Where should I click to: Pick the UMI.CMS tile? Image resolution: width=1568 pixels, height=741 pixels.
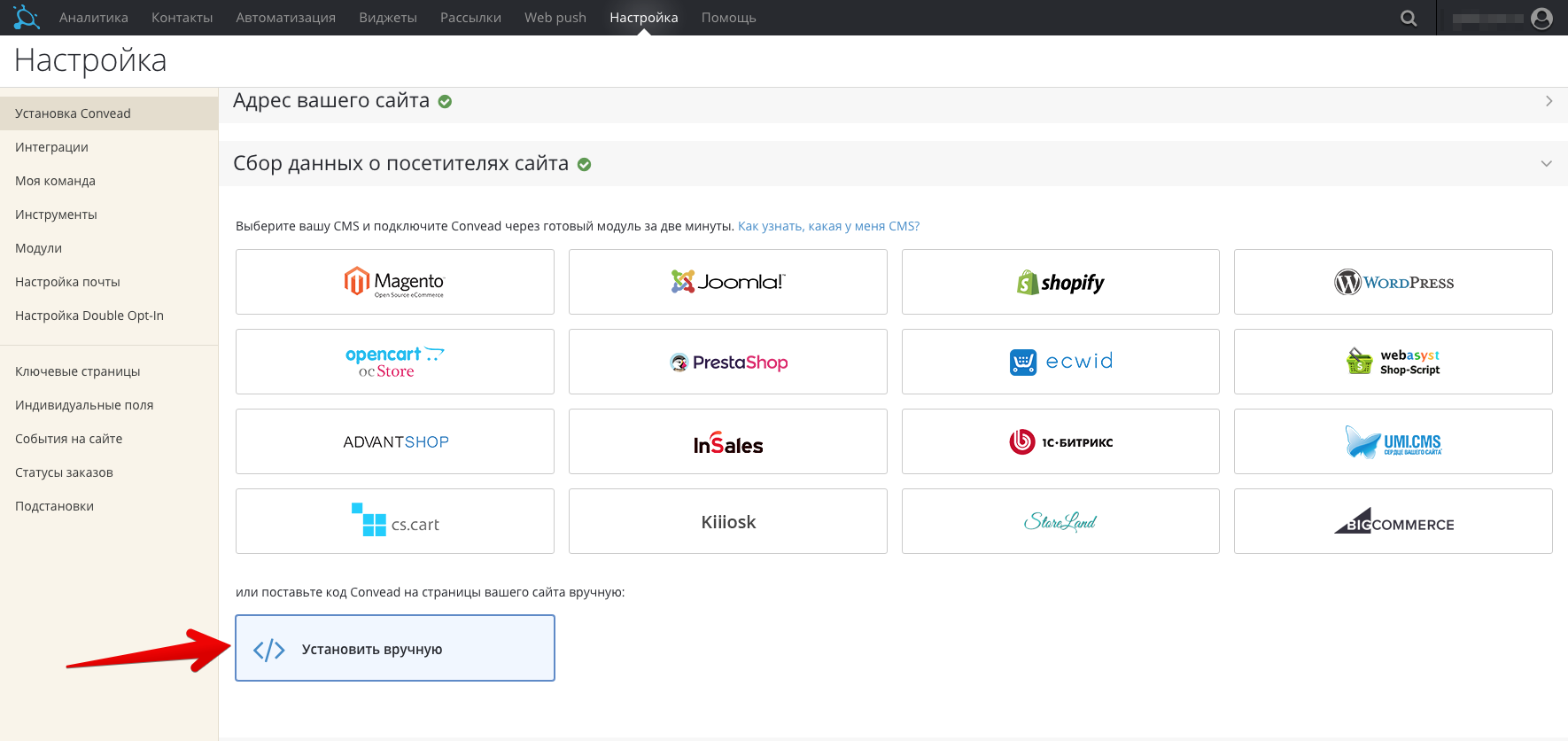pos(1393,441)
